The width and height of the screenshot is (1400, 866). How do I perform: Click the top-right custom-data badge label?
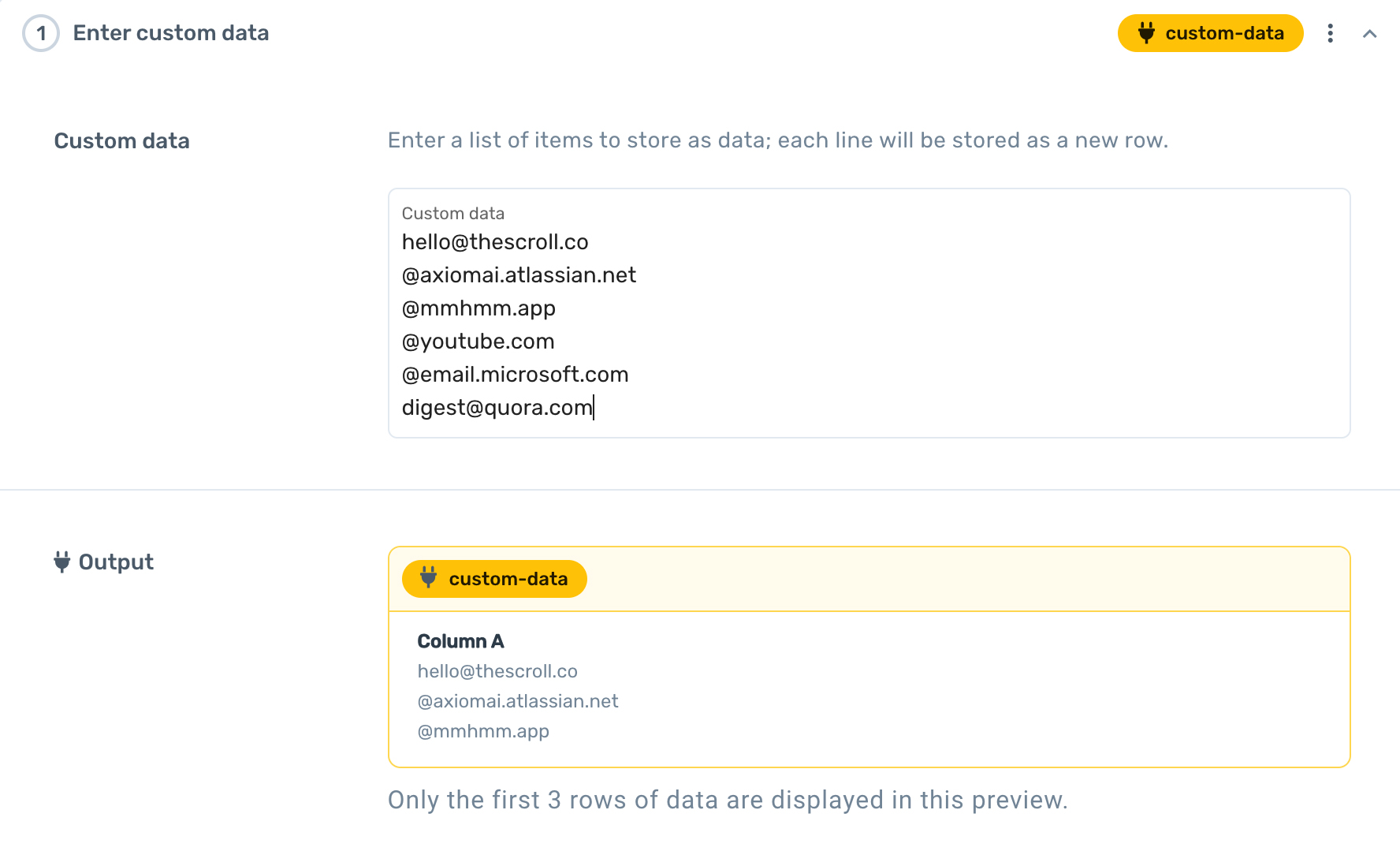tap(1224, 33)
